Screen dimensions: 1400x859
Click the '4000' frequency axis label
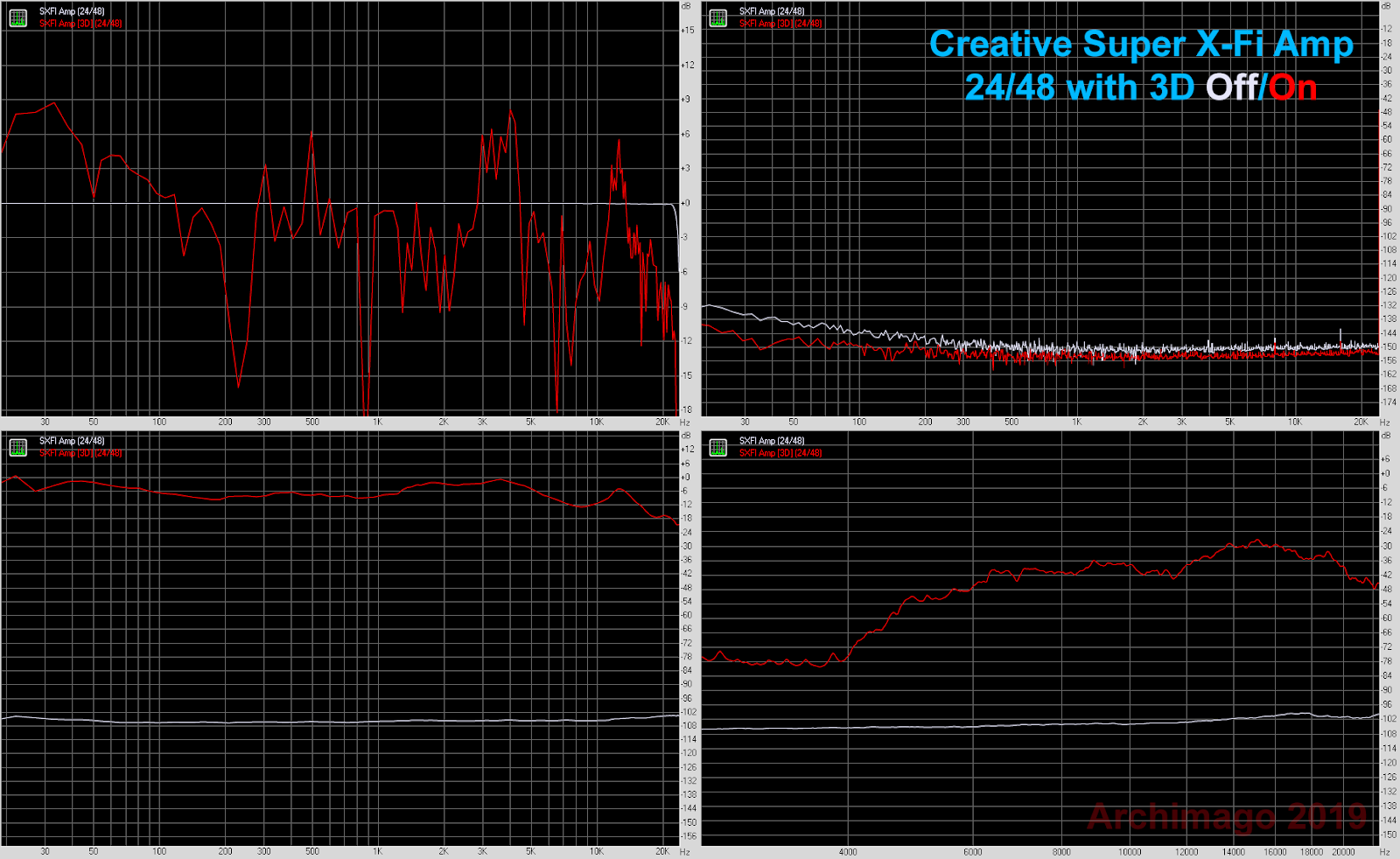[847, 852]
